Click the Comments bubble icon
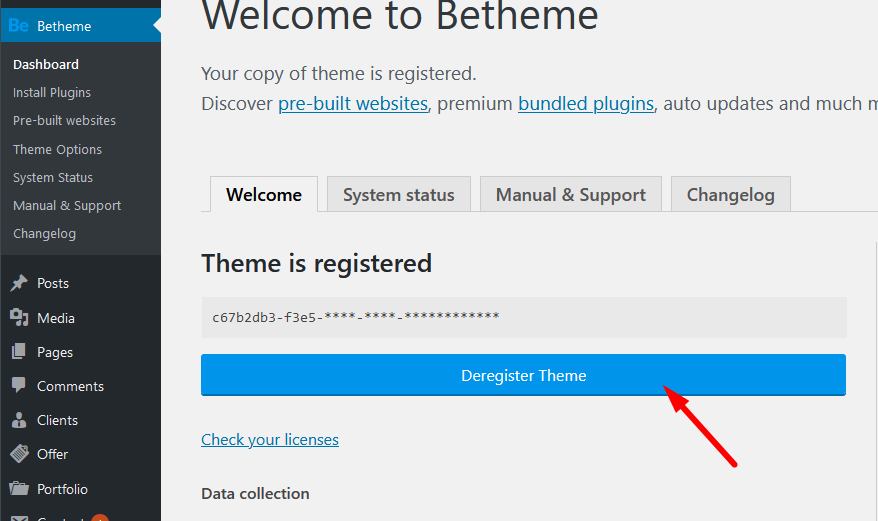Viewport: 878px width, 521px height. [19, 386]
